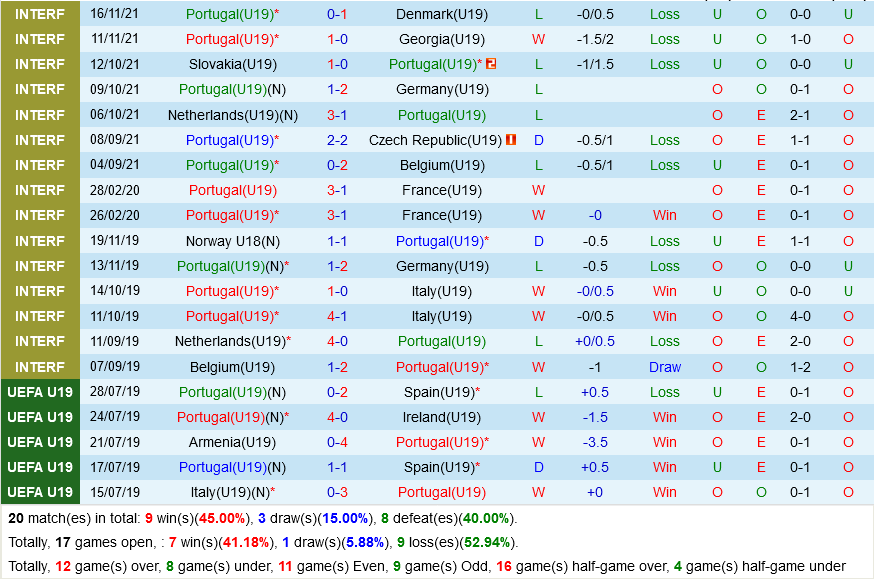The width and height of the screenshot is (874, 579).
Task: Click the 4-0 score against Ireland
Action: (x=337, y=417)
